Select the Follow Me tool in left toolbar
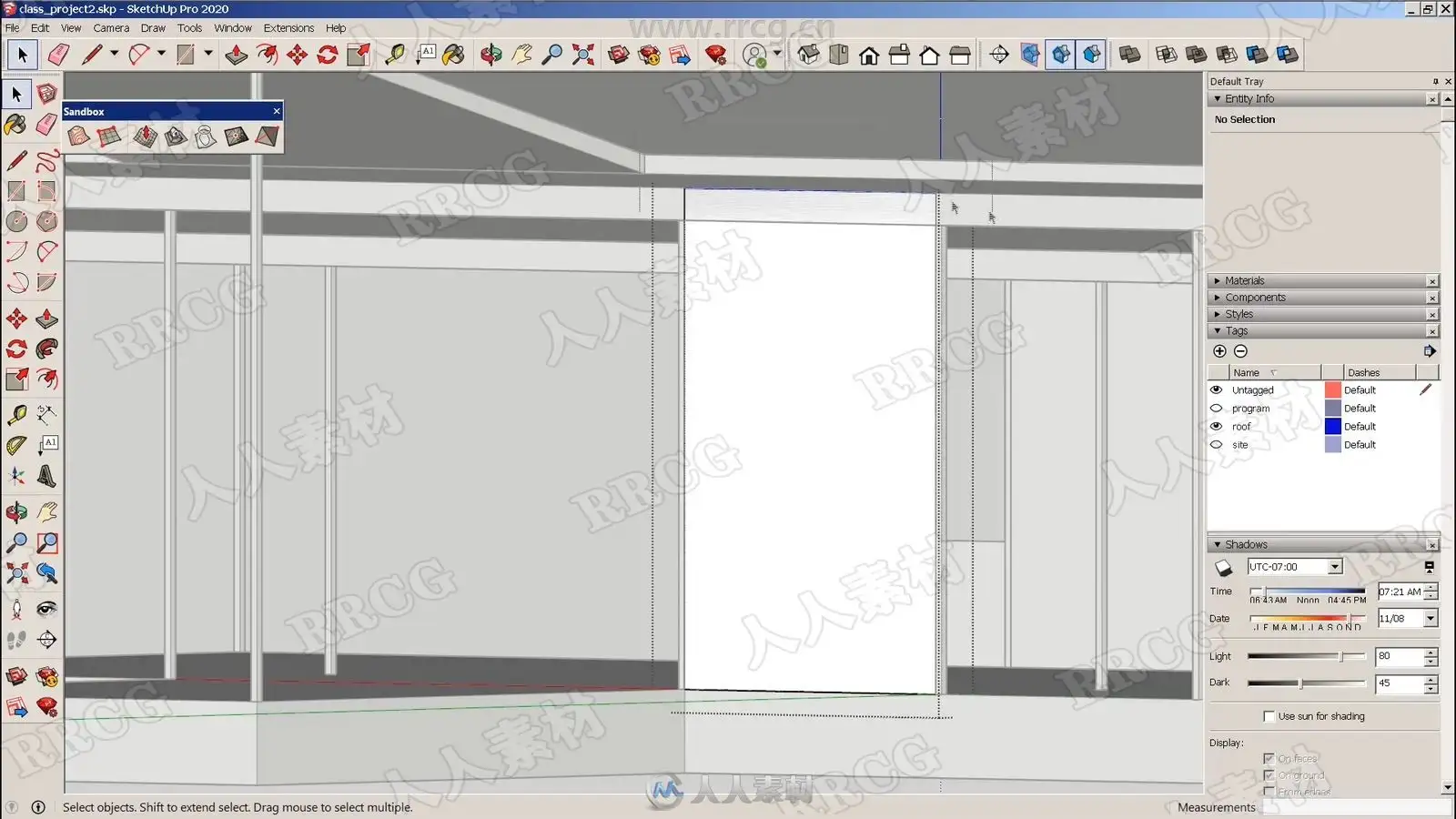Viewport: 1456px width, 819px height. point(46,349)
